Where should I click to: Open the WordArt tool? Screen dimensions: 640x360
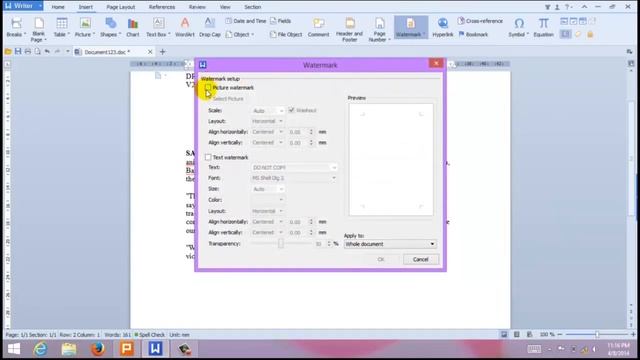point(184,28)
